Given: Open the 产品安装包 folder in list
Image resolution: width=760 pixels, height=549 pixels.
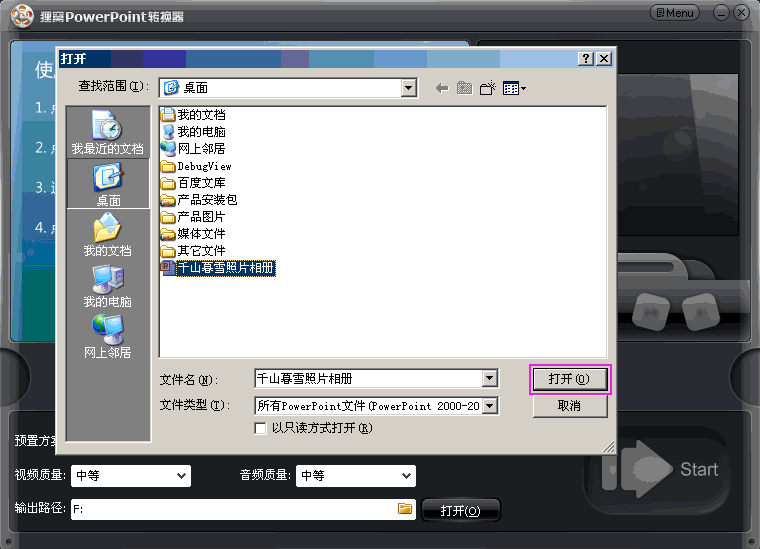Looking at the screenshot, I should click(x=206, y=200).
